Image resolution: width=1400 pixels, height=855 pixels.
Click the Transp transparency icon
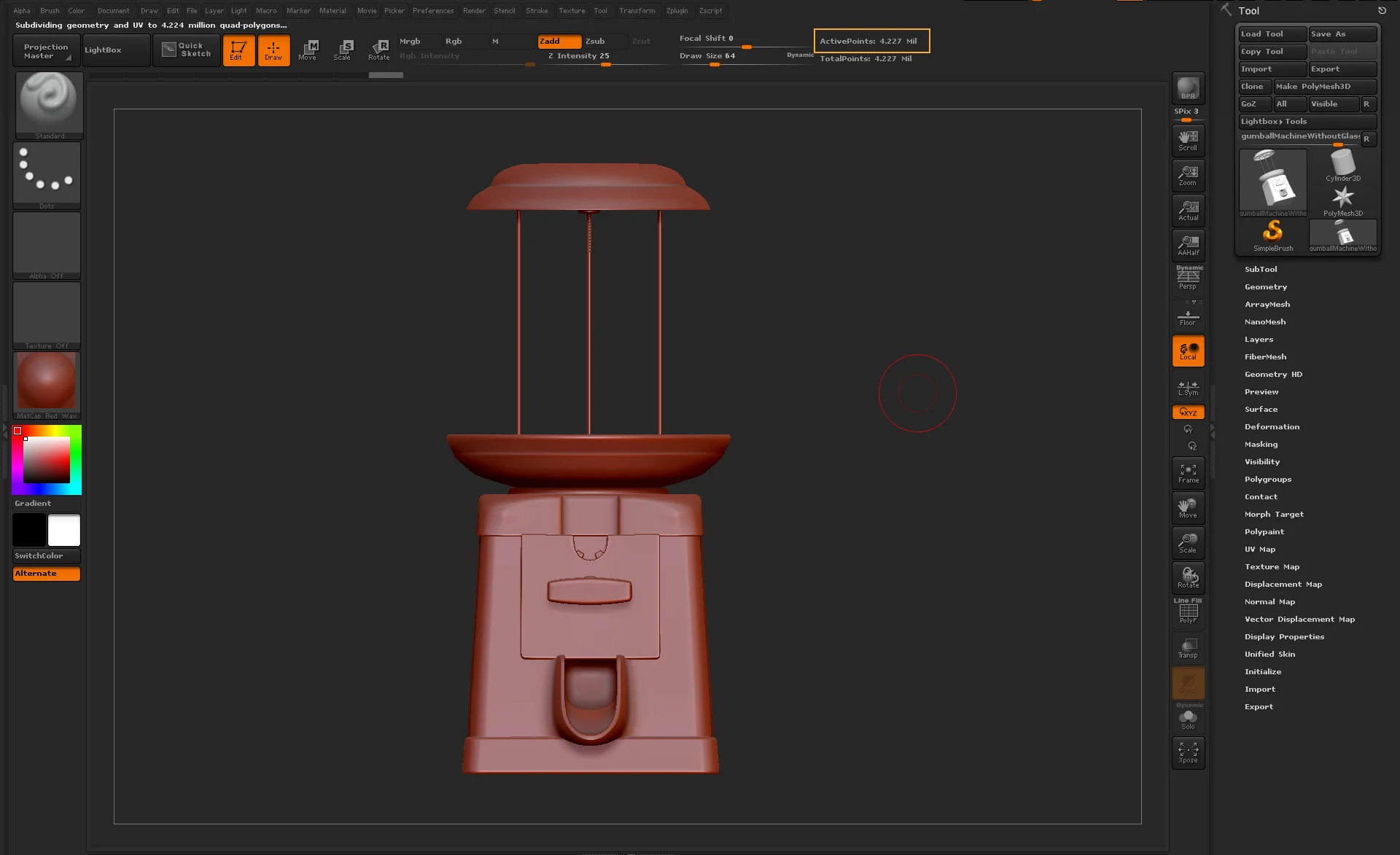[1188, 648]
